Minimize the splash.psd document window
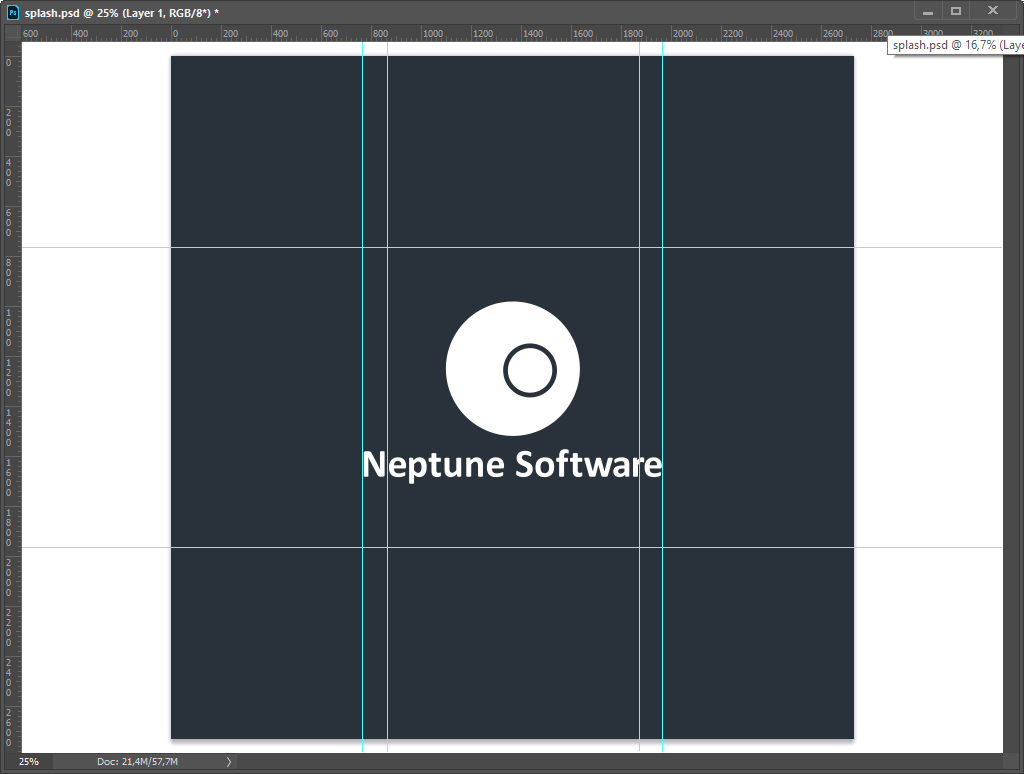 click(928, 11)
